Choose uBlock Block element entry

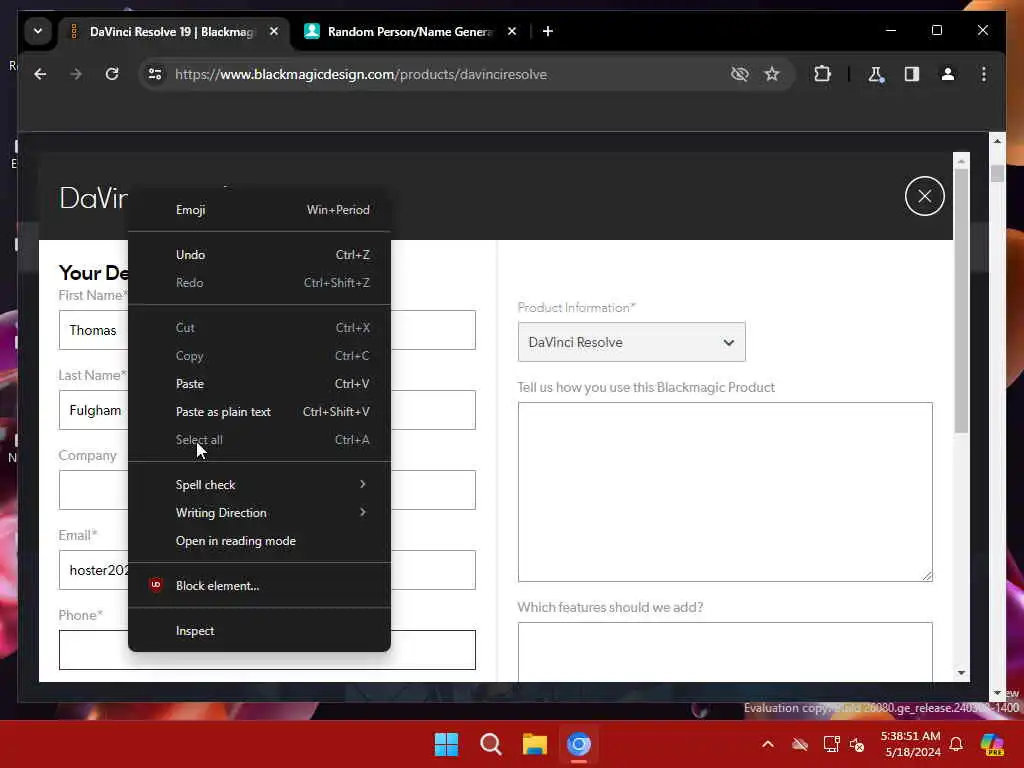tap(259, 586)
